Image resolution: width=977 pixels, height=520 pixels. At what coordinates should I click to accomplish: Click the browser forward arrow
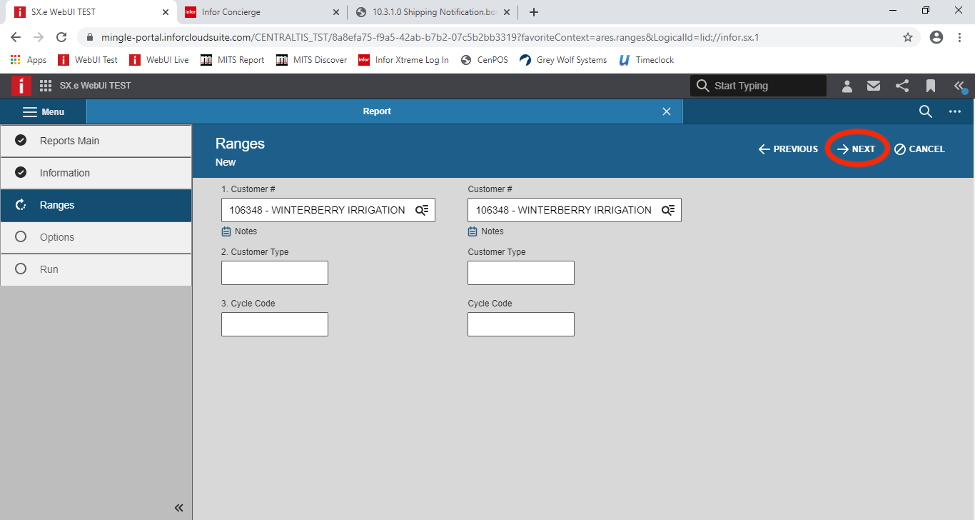pos(39,37)
